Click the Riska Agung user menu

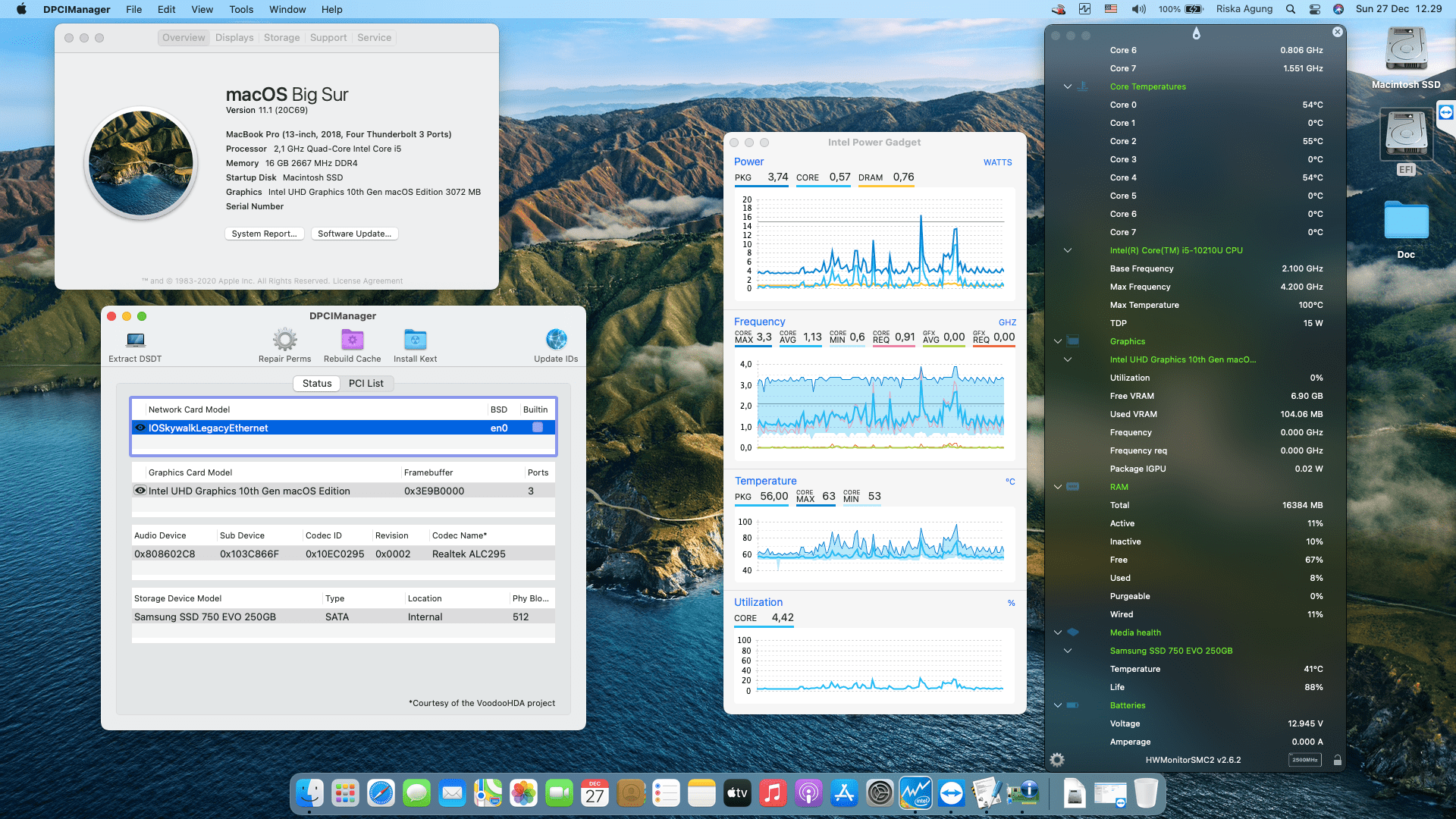pos(1244,9)
